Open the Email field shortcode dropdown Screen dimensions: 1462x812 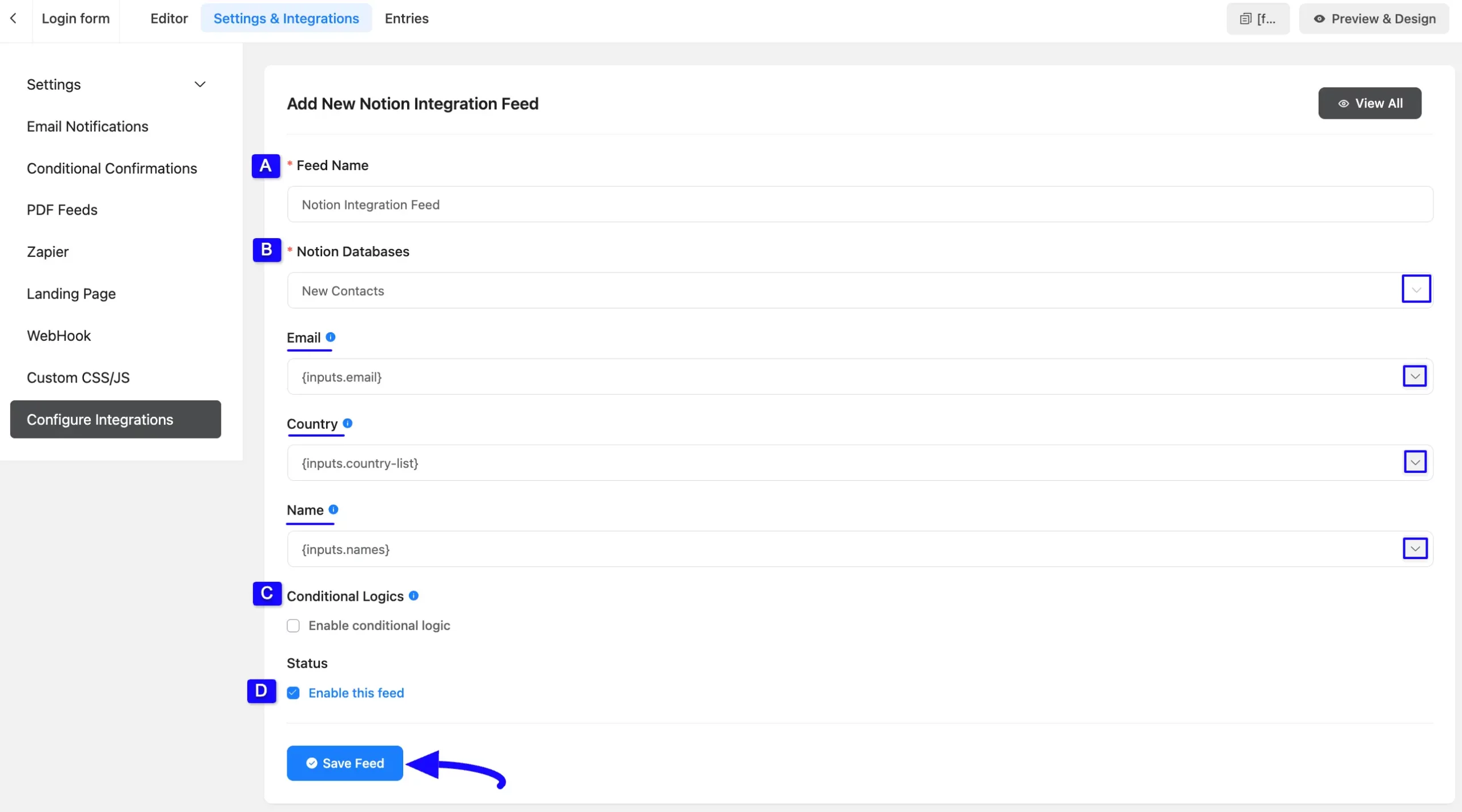pos(1415,376)
